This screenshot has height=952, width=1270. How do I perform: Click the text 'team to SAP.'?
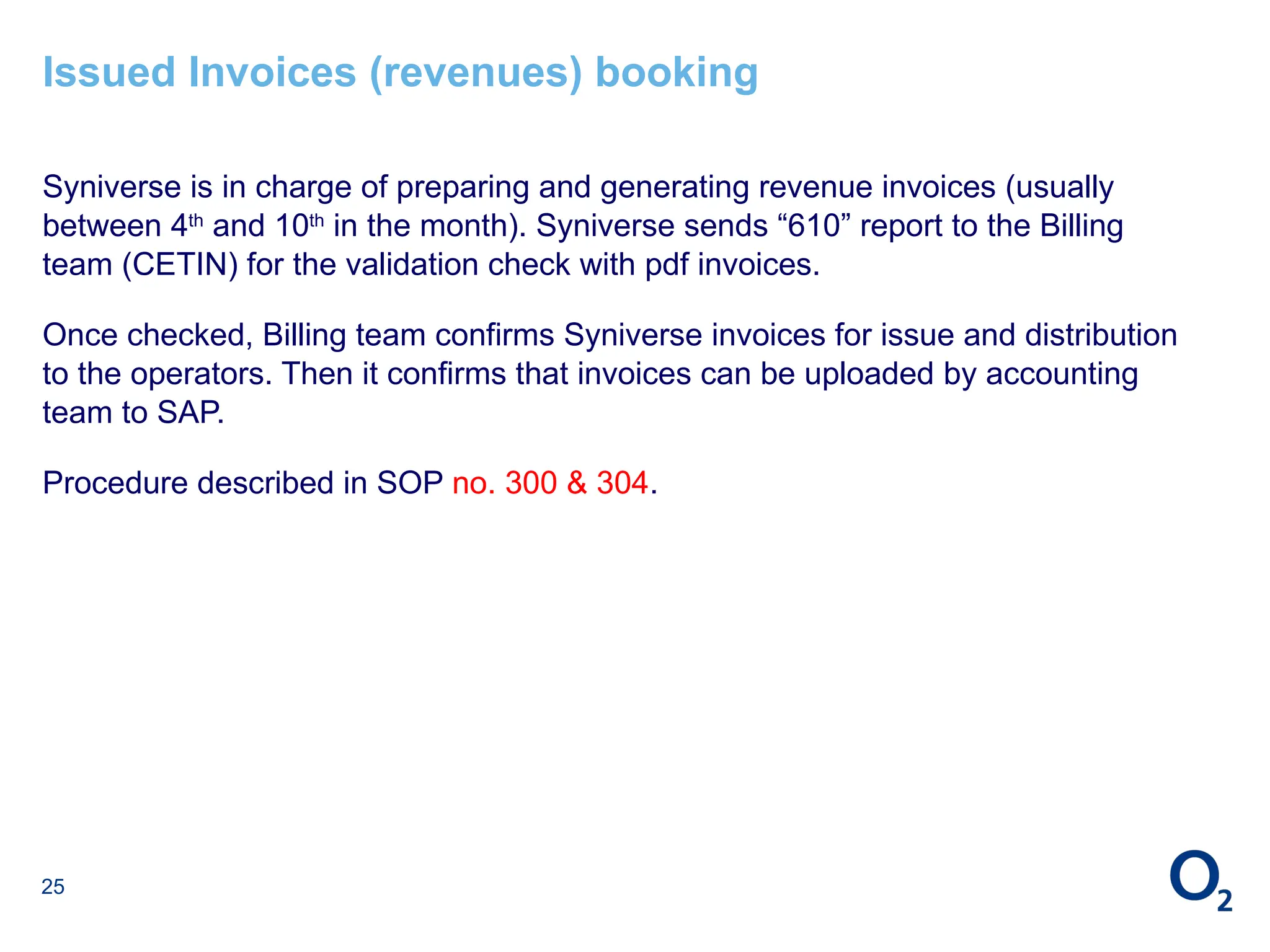click(x=133, y=413)
